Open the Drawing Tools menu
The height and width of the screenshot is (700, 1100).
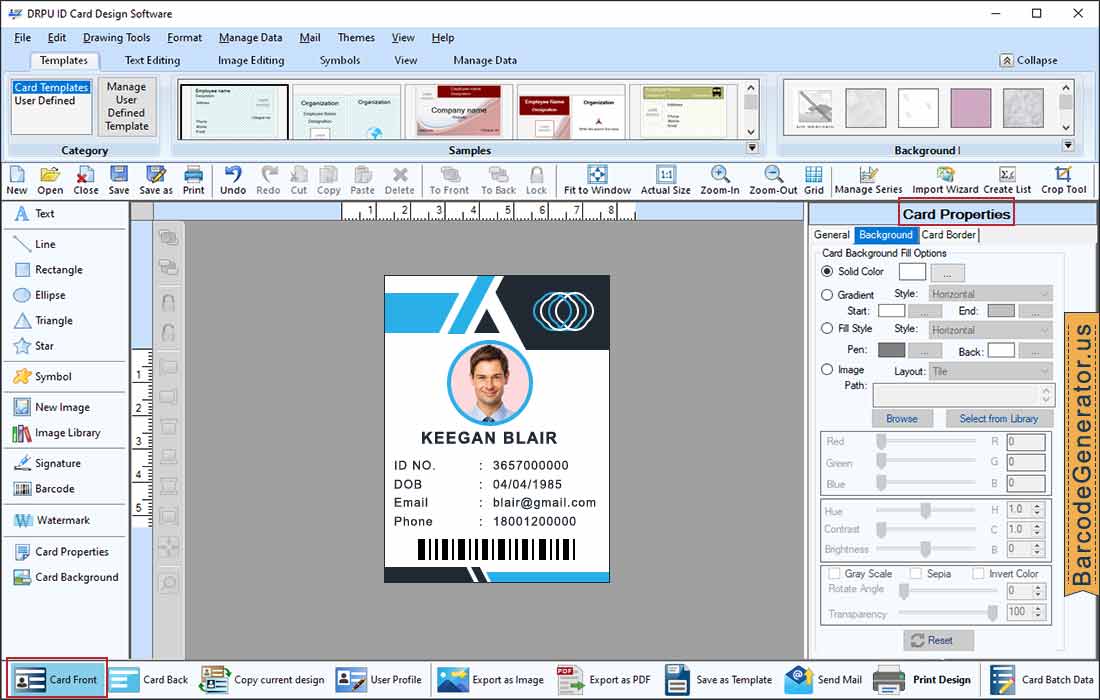(116, 38)
